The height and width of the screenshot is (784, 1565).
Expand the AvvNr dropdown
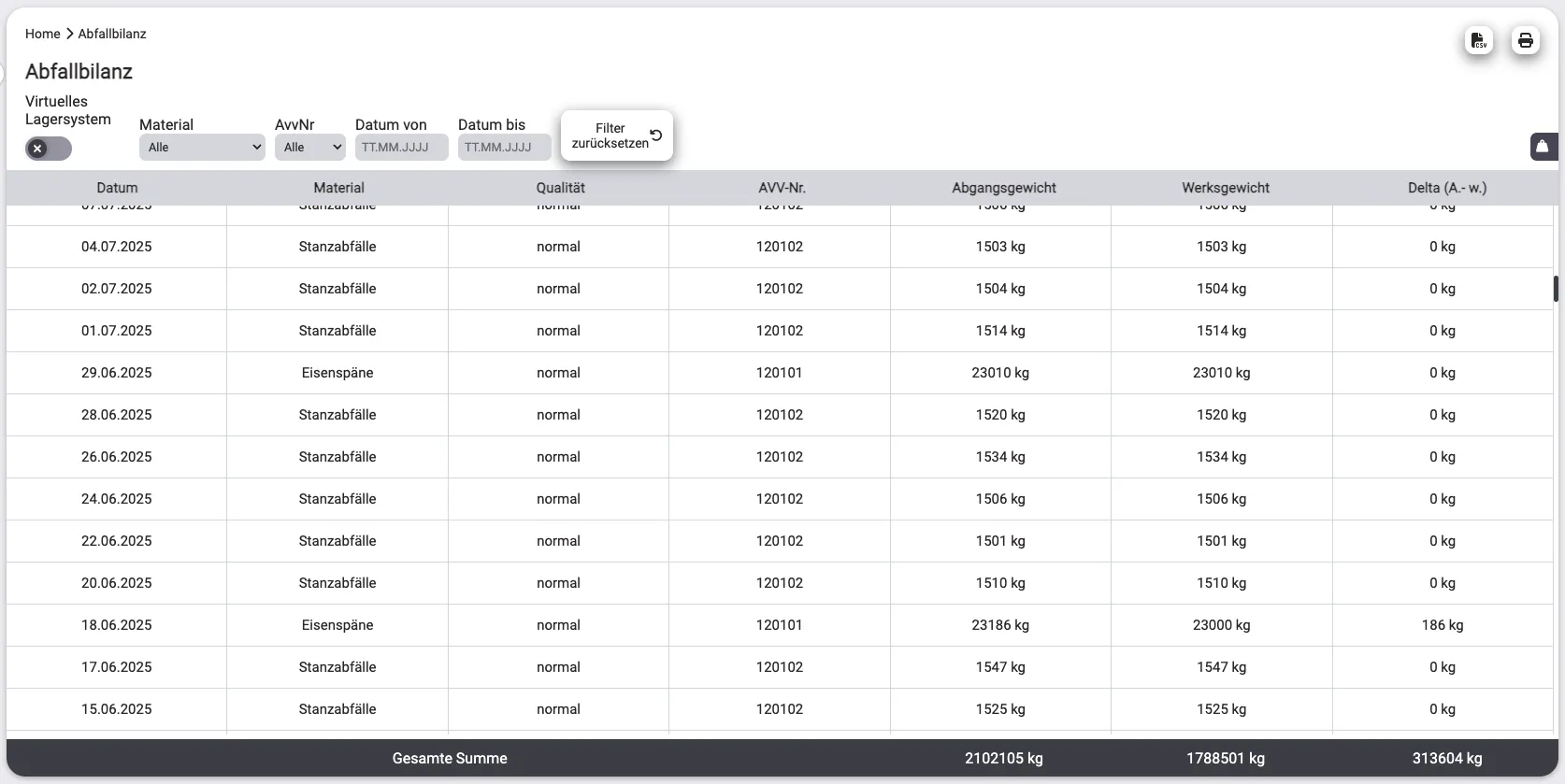309,148
